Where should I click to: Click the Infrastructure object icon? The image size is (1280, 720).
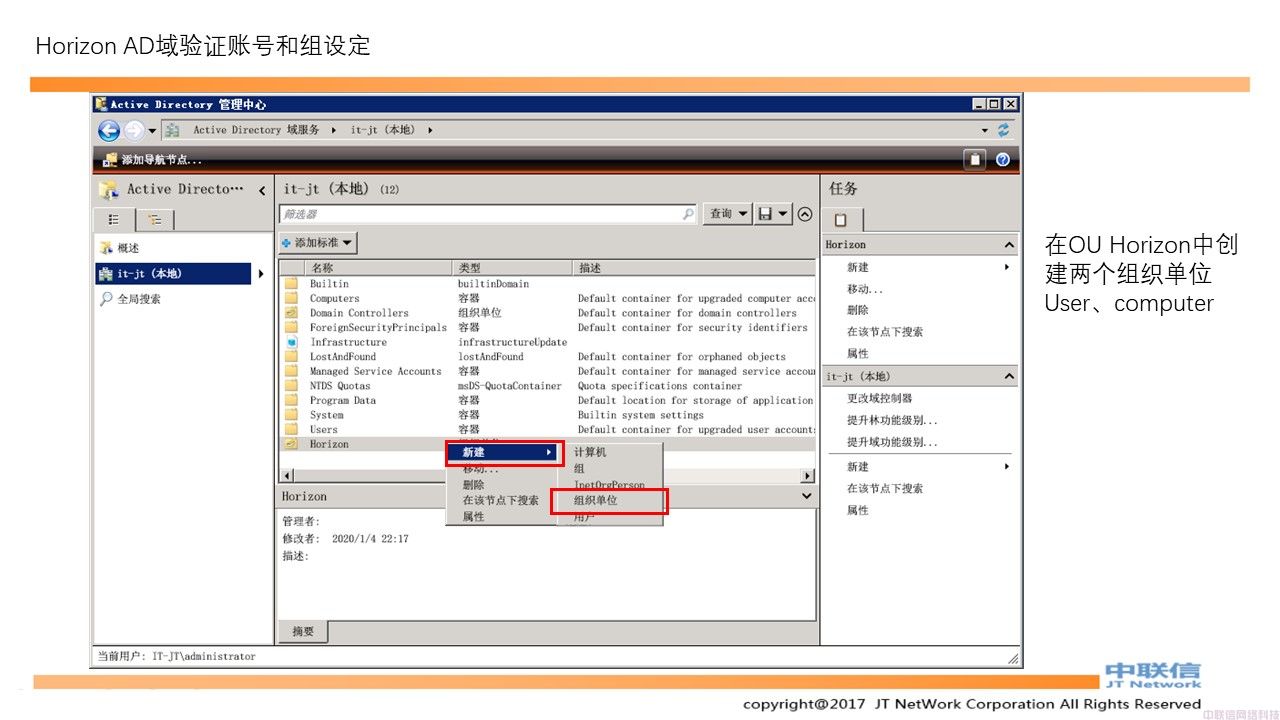pos(291,342)
